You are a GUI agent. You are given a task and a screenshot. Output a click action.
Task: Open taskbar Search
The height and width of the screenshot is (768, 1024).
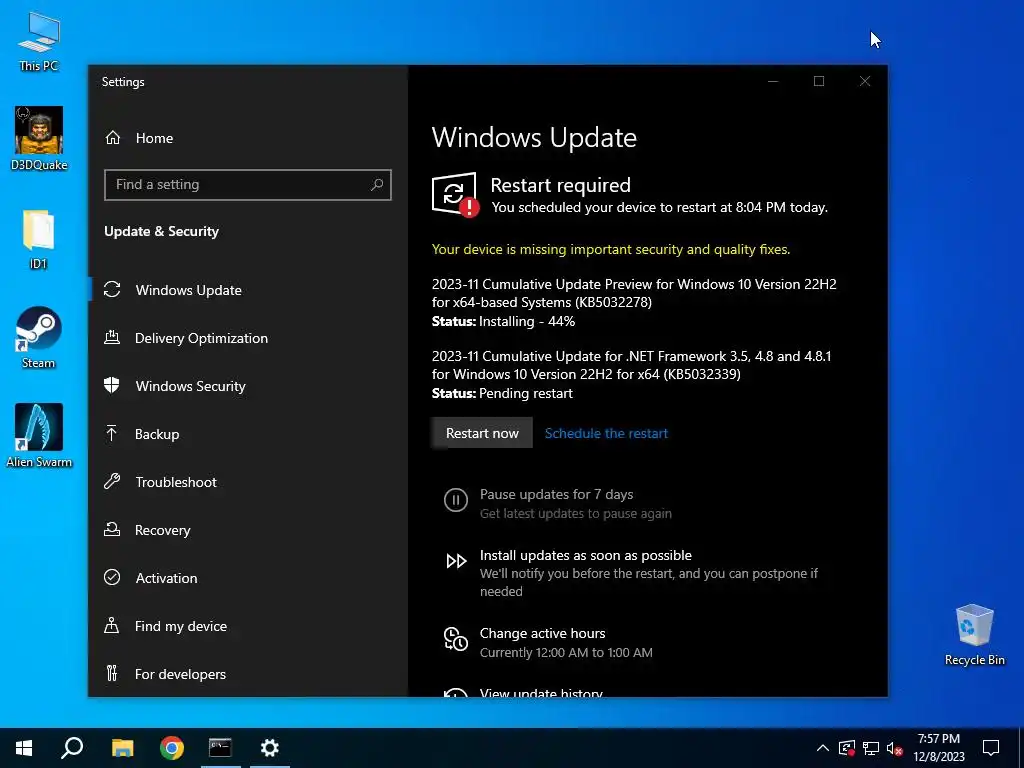coord(72,748)
